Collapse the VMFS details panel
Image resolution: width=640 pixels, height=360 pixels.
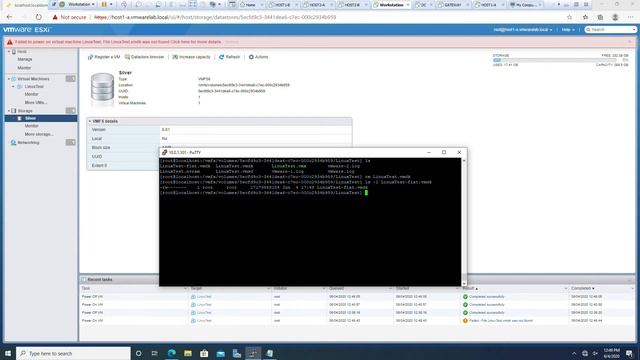[x=90, y=121]
